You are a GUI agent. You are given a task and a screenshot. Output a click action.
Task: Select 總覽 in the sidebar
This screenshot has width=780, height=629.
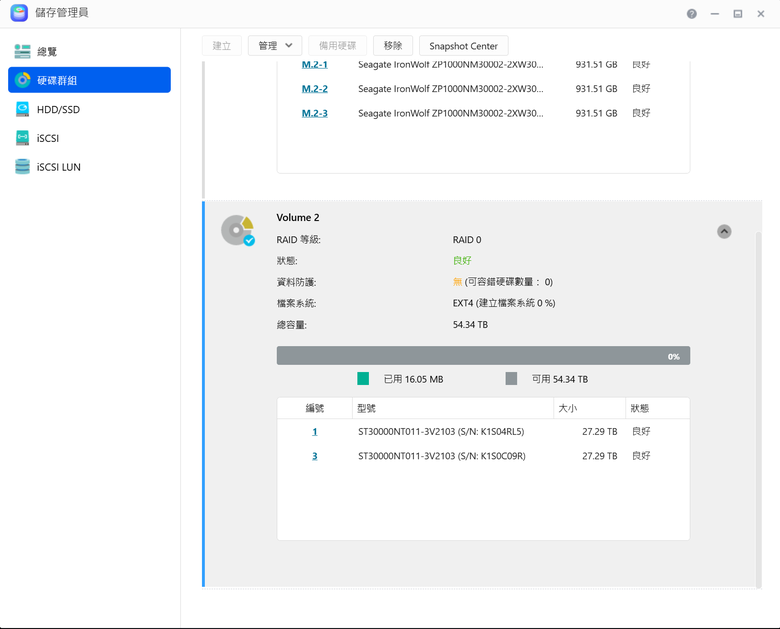pyautogui.click(x=90, y=51)
